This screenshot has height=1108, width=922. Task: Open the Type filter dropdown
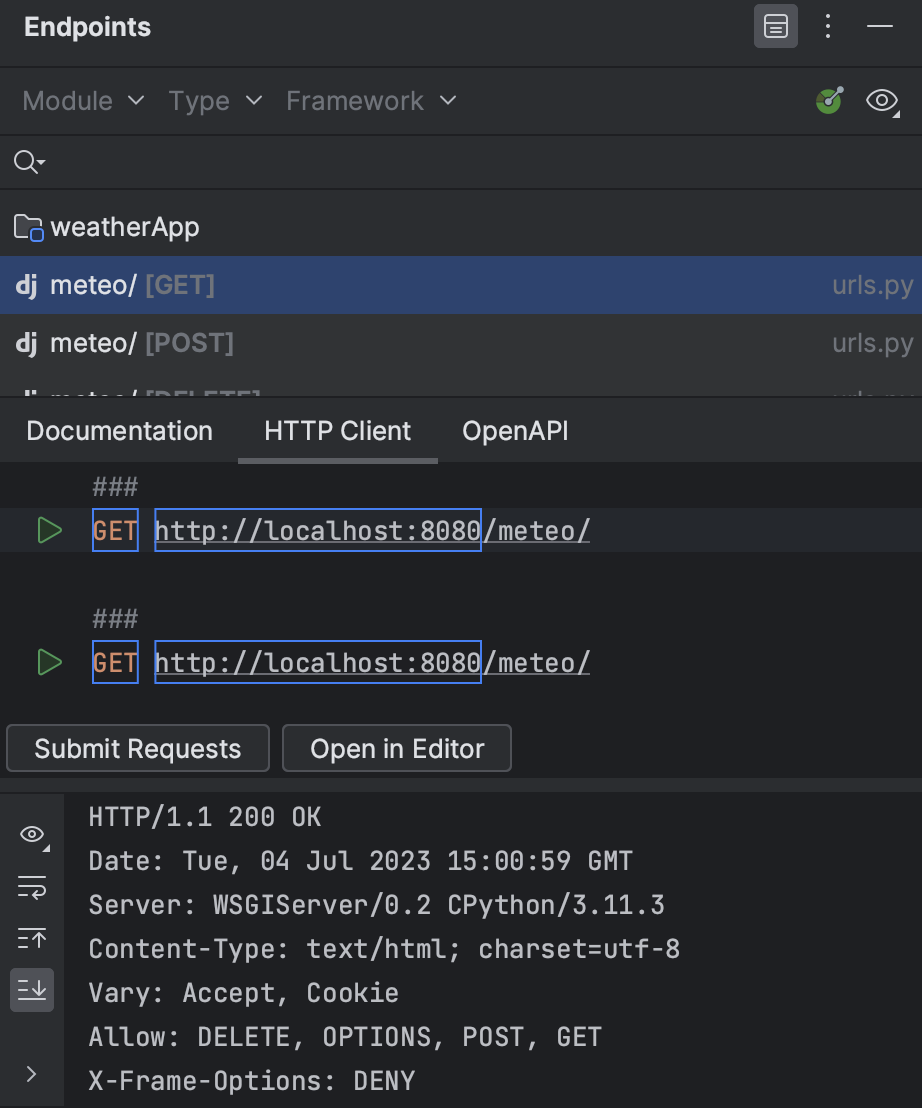coord(215,101)
